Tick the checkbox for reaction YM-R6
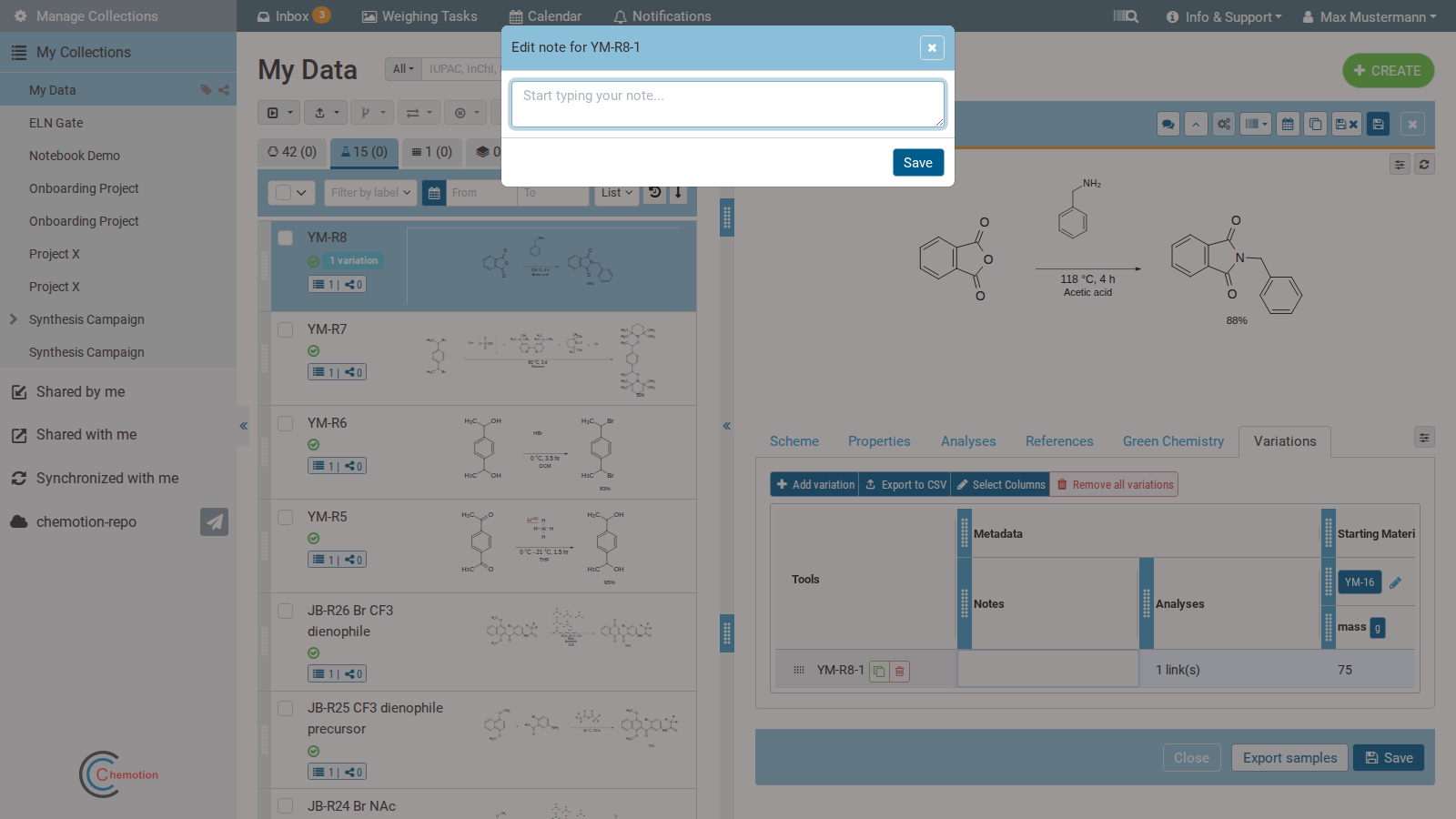Image resolution: width=1456 pixels, height=819 pixels. point(286,424)
